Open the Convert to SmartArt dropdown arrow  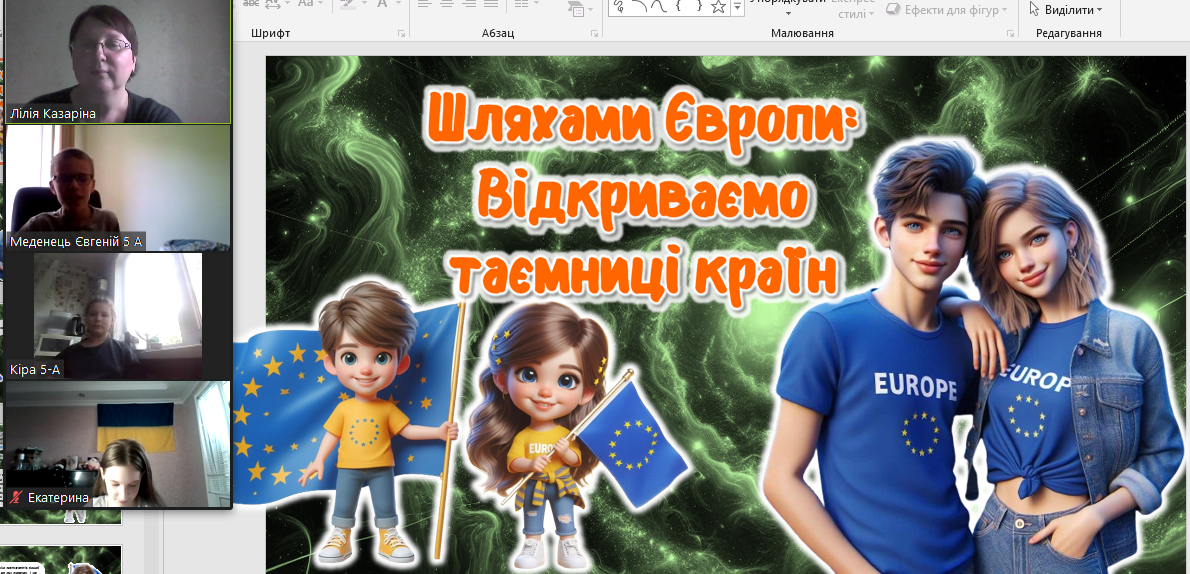[590, 9]
